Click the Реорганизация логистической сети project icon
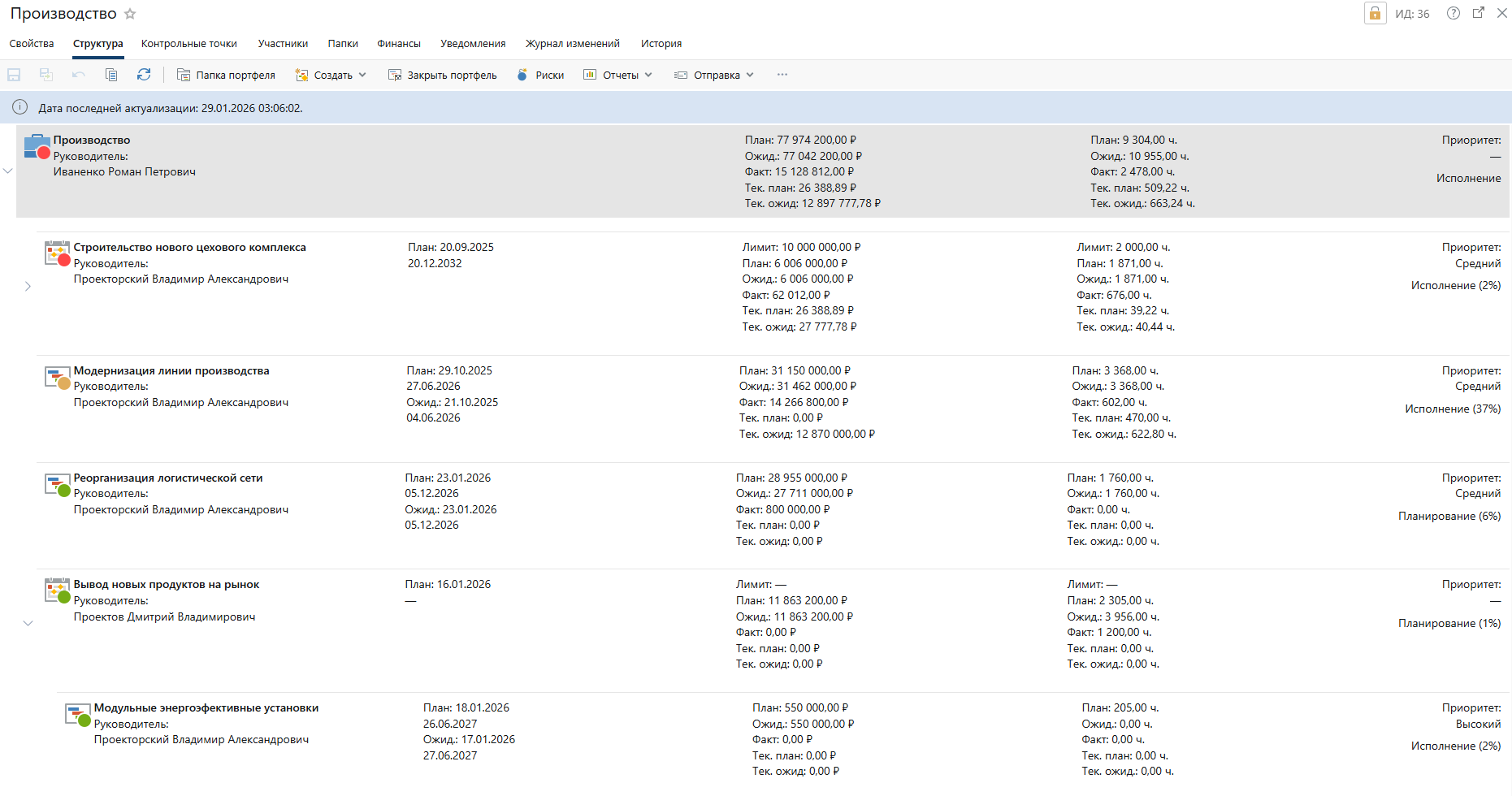The image size is (1512, 796). [x=57, y=485]
